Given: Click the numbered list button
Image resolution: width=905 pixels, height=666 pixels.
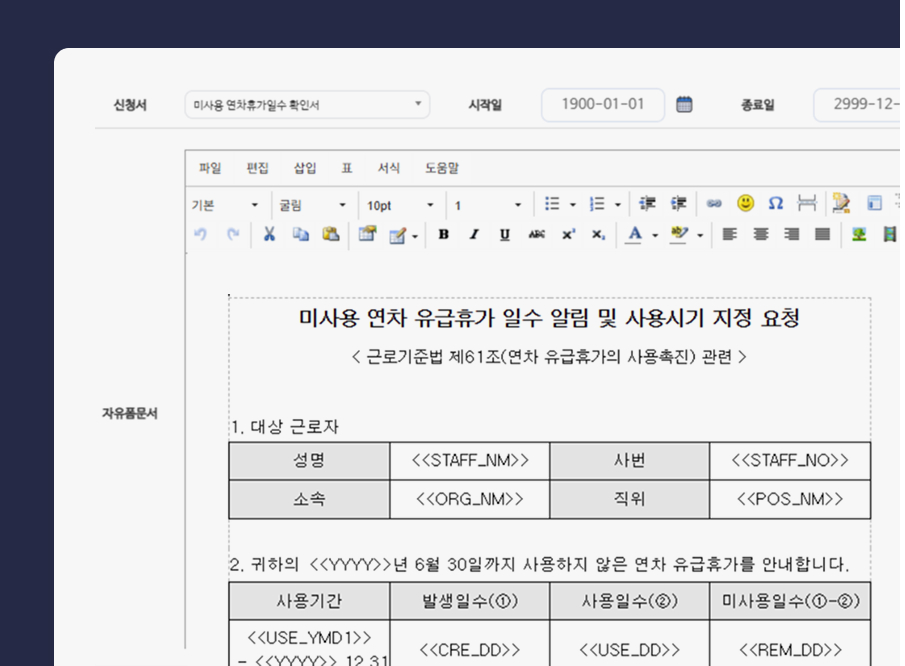Looking at the screenshot, I should point(598,204).
